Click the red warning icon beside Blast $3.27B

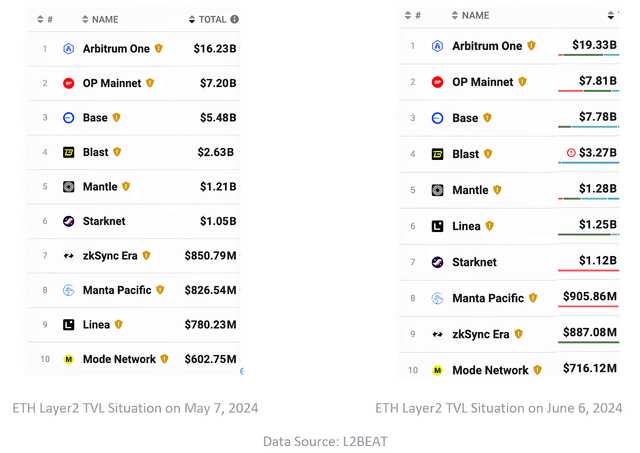pyautogui.click(x=571, y=153)
